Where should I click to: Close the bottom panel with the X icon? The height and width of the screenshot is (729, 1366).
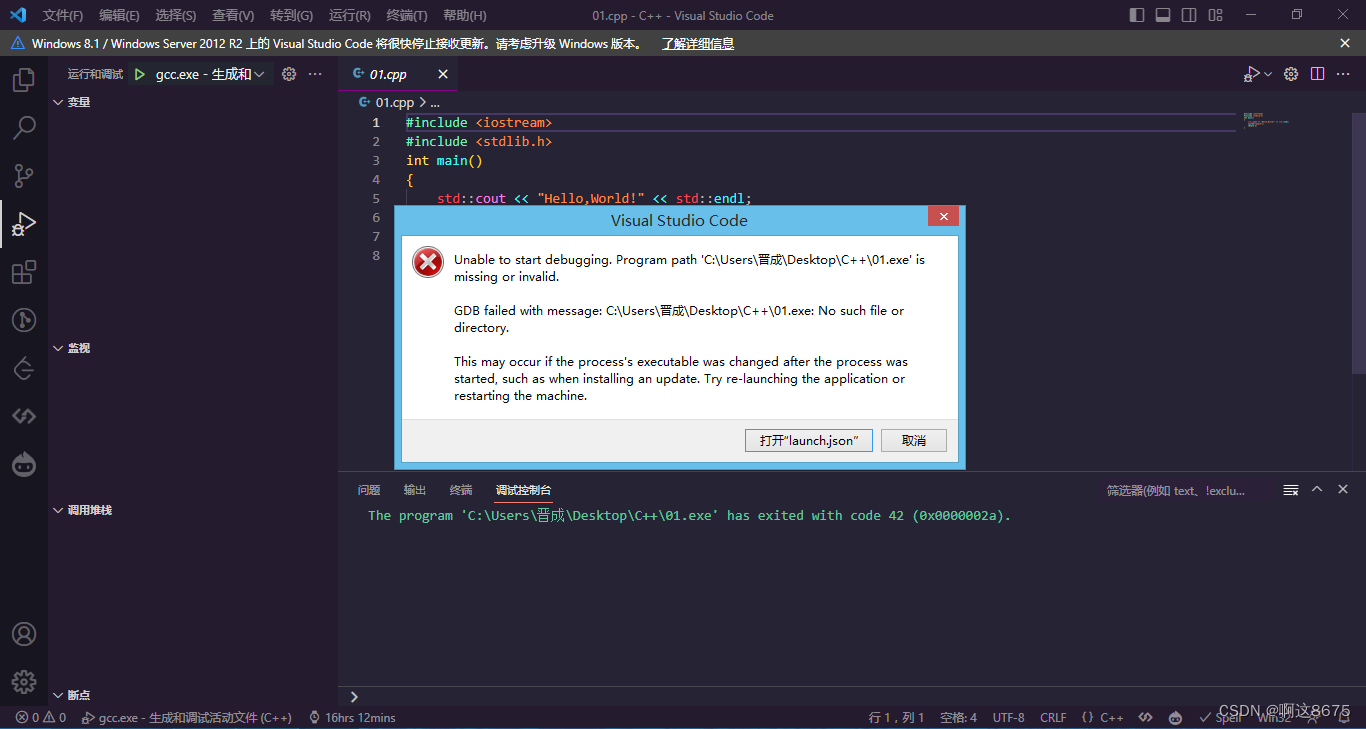[x=1343, y=489]
